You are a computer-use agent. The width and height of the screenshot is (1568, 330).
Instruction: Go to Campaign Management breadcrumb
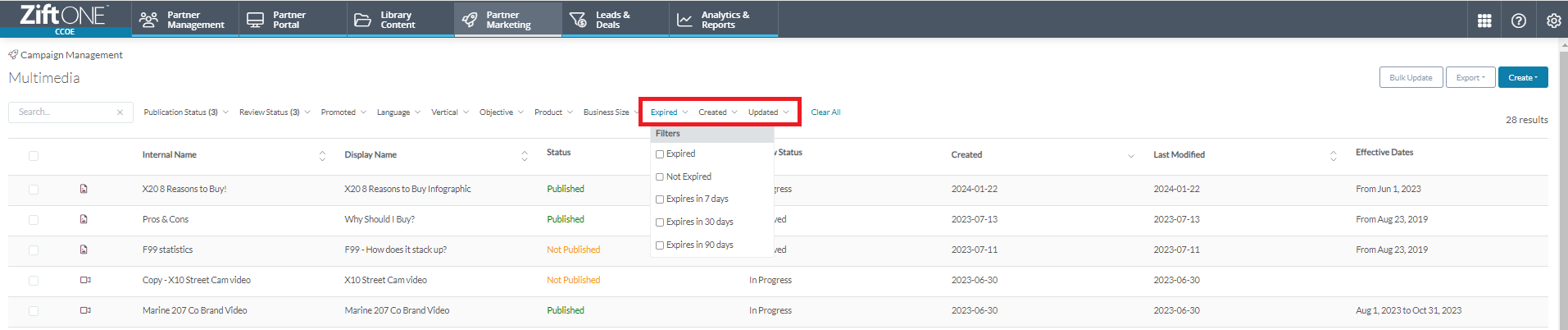71,55
